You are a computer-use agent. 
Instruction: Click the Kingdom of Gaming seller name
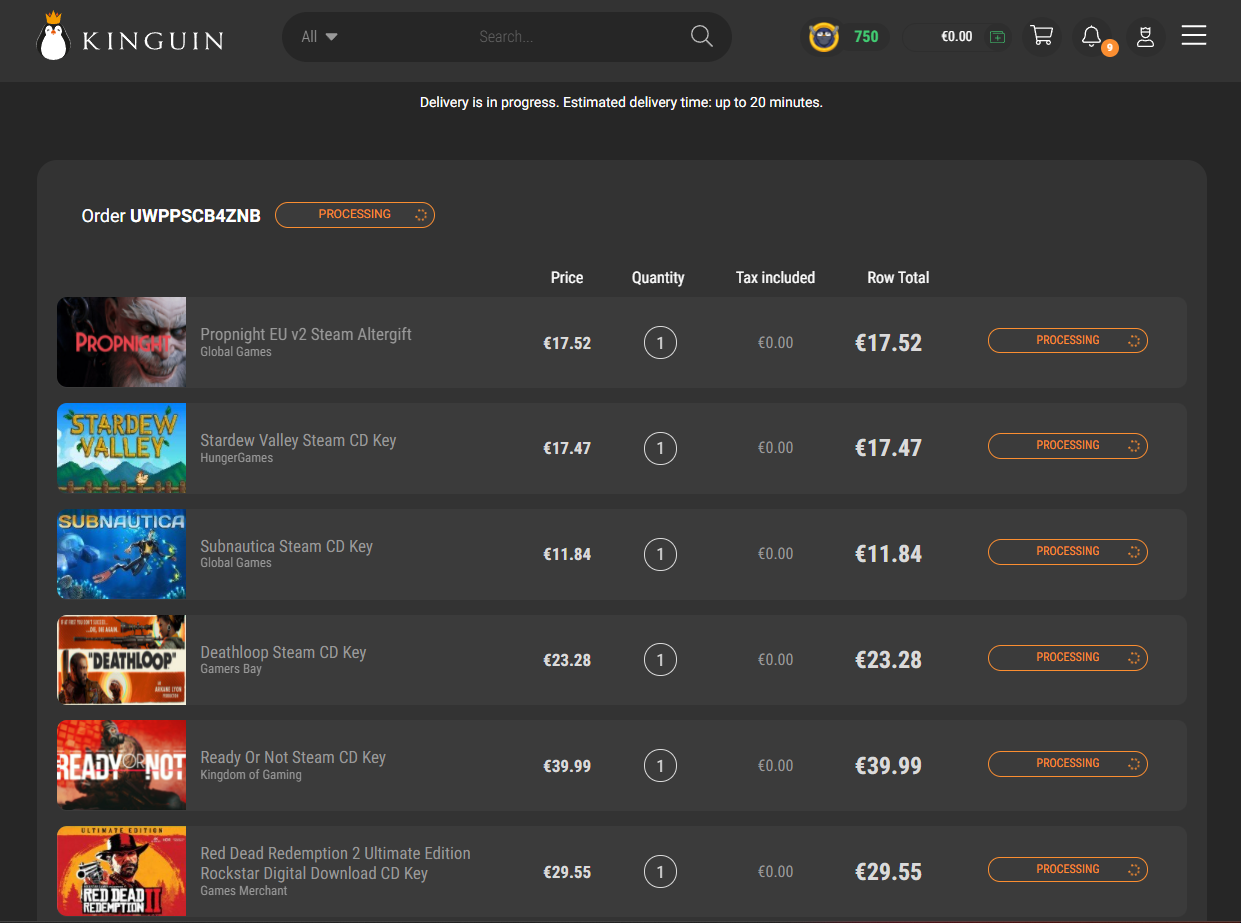click(x=250, y=775)
